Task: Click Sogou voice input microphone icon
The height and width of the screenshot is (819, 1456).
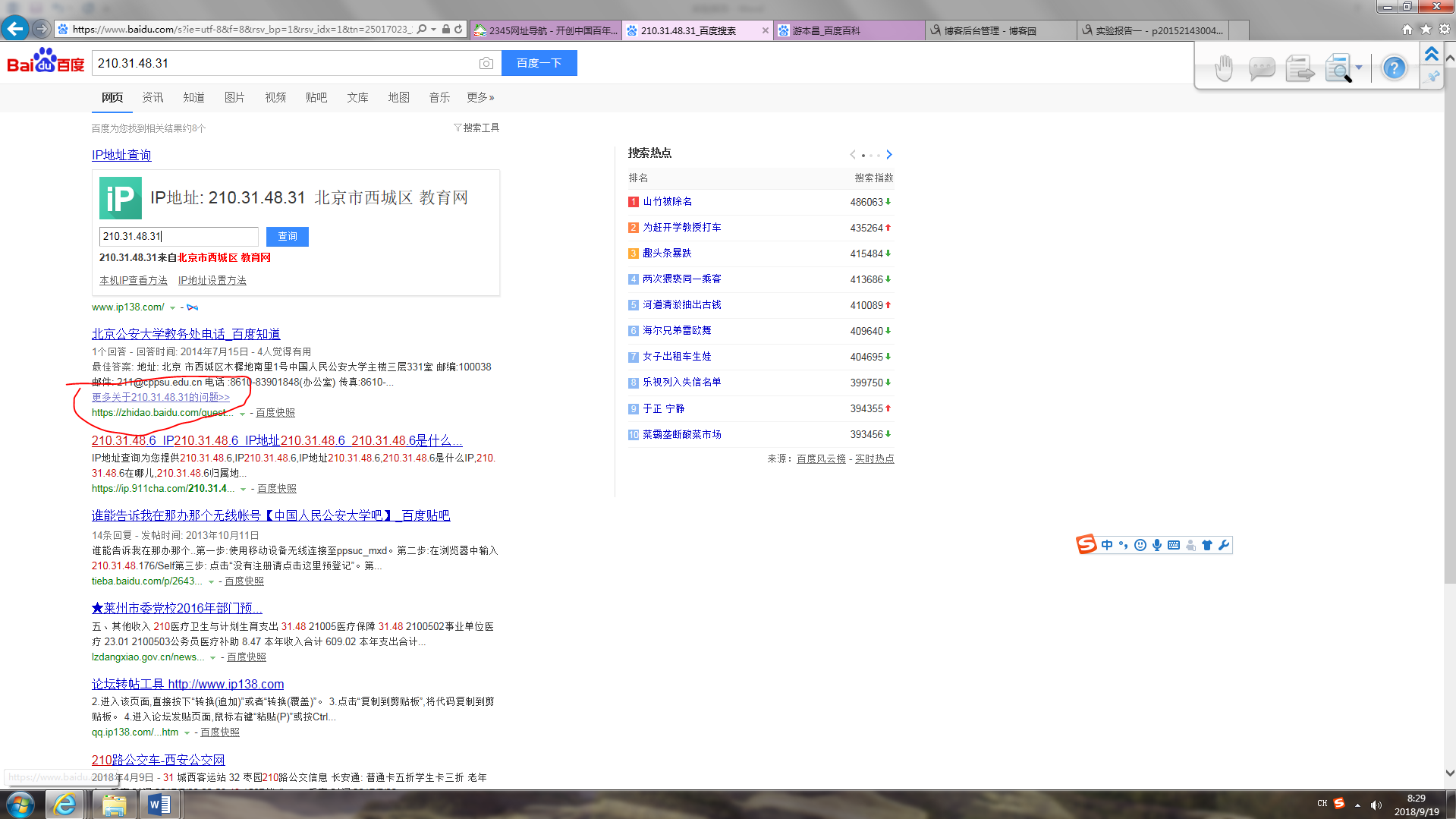Action: [x=1157, y=545]
